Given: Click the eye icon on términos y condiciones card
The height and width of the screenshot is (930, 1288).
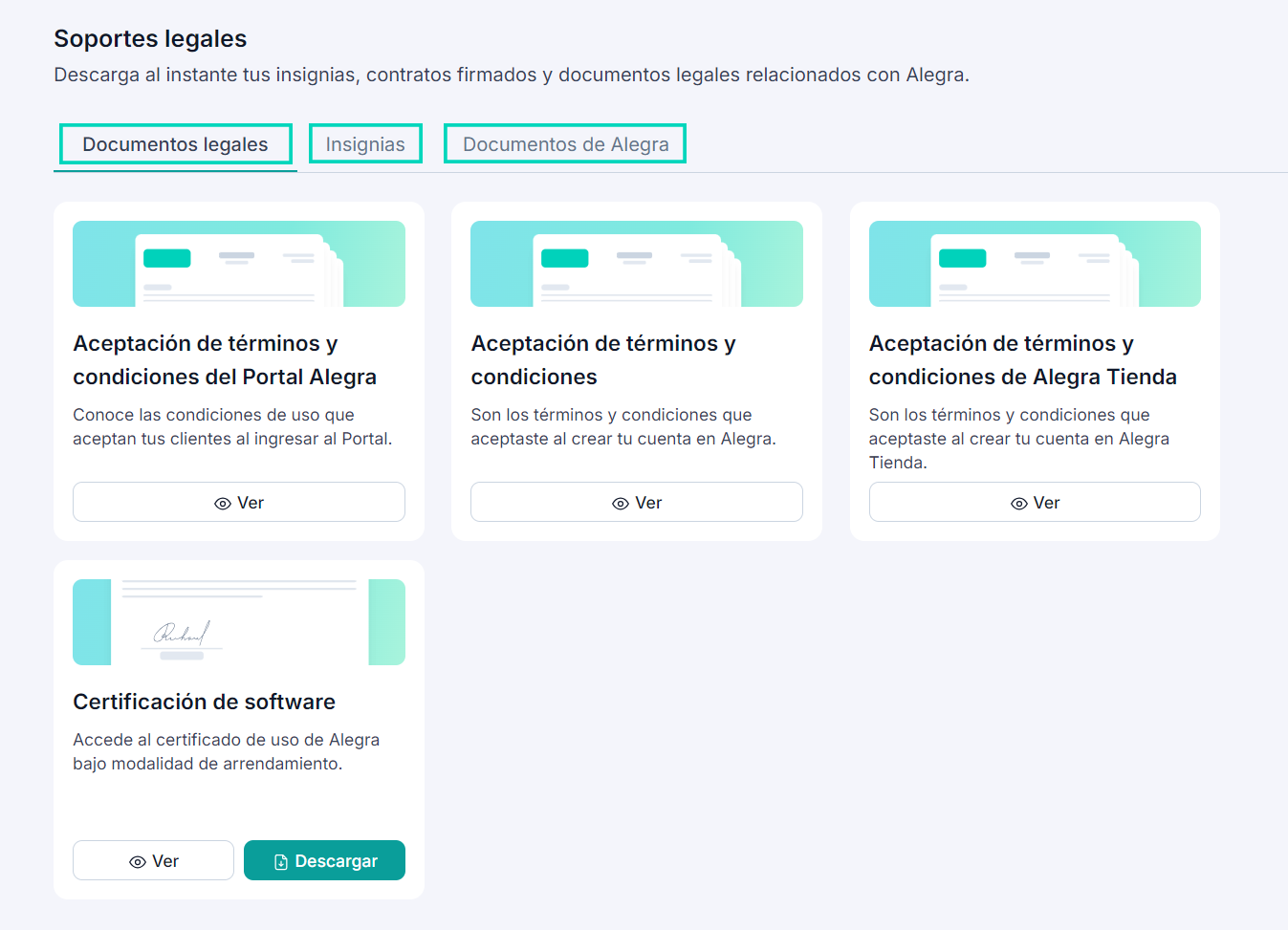Looking at the screenshot, I should coord(622,502).
